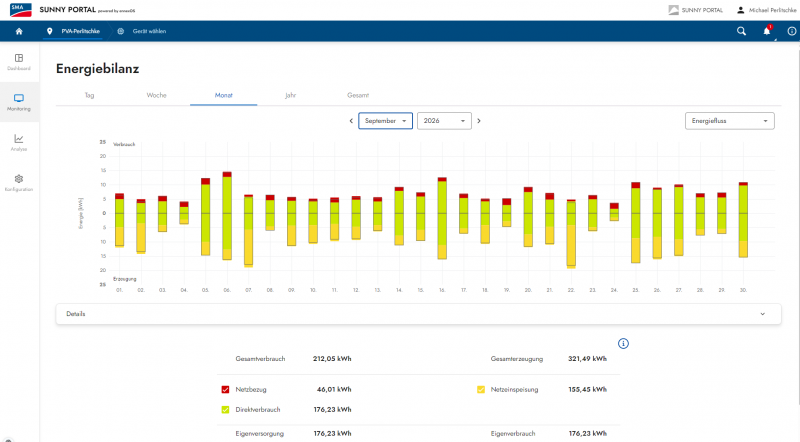Image resolution: width=800 pixels, height=442 pixels.
Task: Click the Sunny Portal icon at top right
Action: coord(673,10)
